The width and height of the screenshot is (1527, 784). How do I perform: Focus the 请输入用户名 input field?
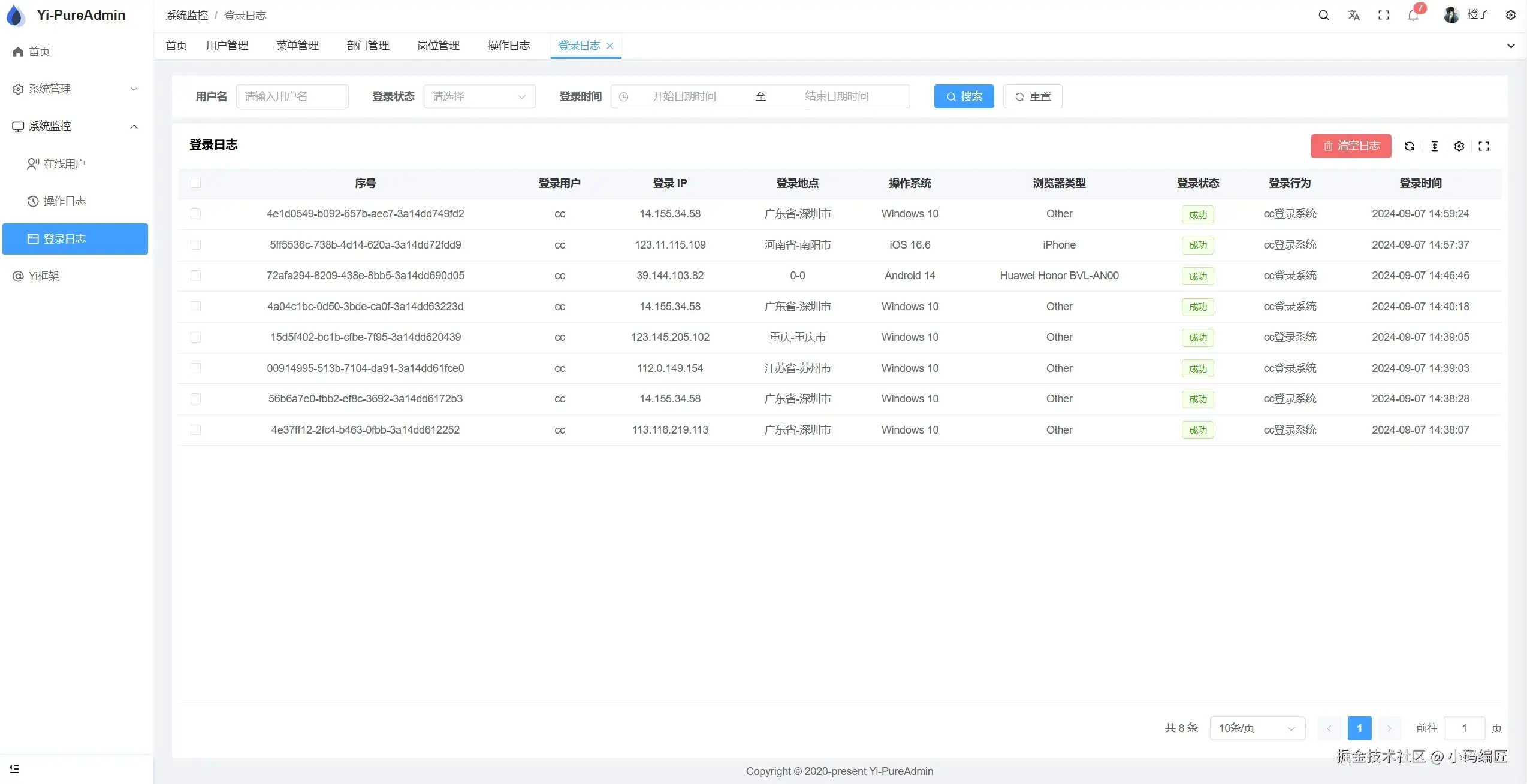(292, 96)
